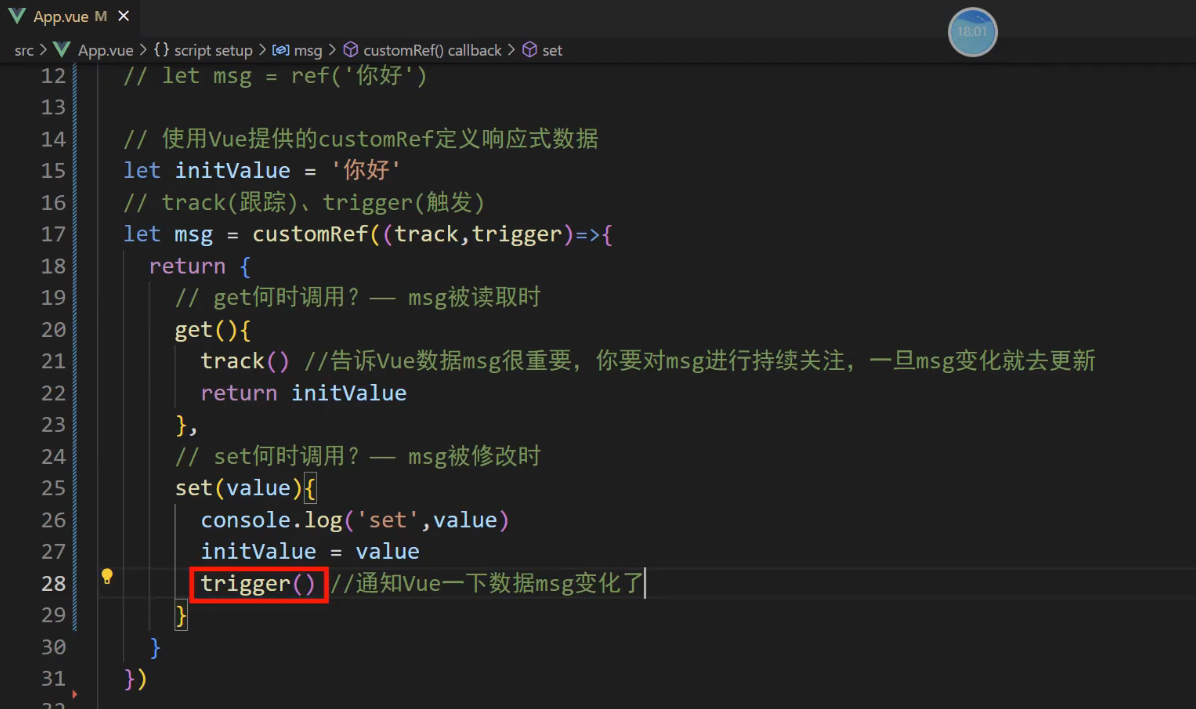Open the App.vue editor tab
The height and width of the screenshot is (709, 1196).
click(69, 16)
